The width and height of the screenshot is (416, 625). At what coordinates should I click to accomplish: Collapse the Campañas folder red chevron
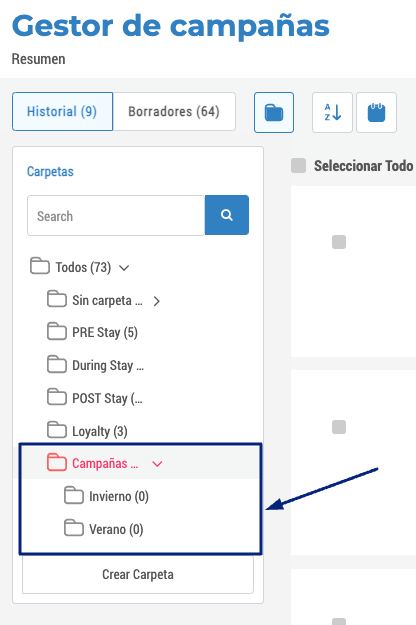point(157,464)
